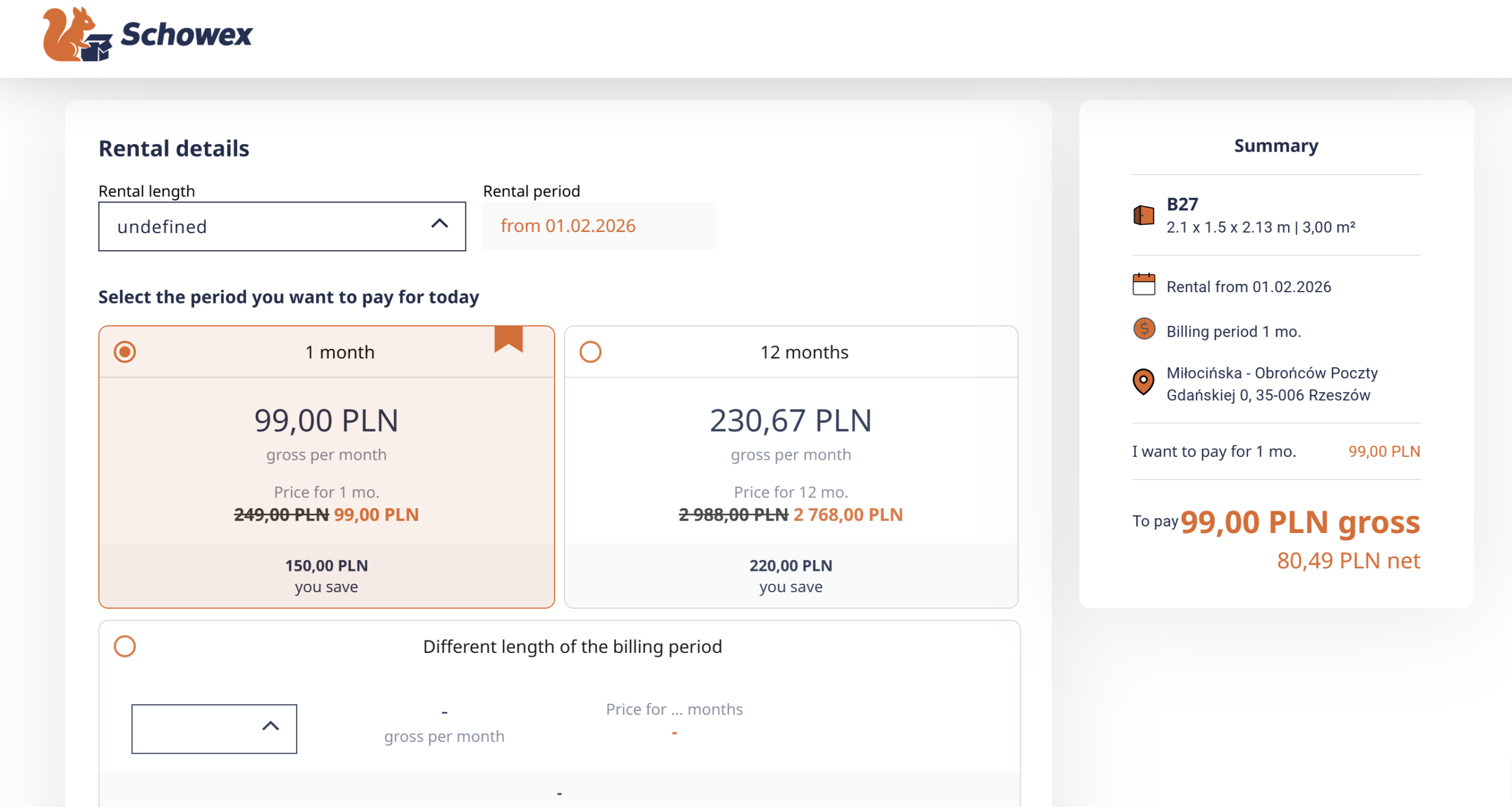The image size is (1512, 807).
Task: Click the B27 storage box icon
Action: [1143, 215]
